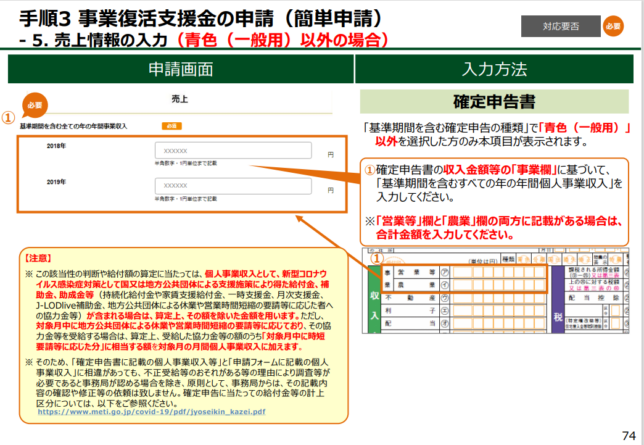Click the 対応要否 gray button
The width and height of the screenshot is (644, 445).
(561, 26)
